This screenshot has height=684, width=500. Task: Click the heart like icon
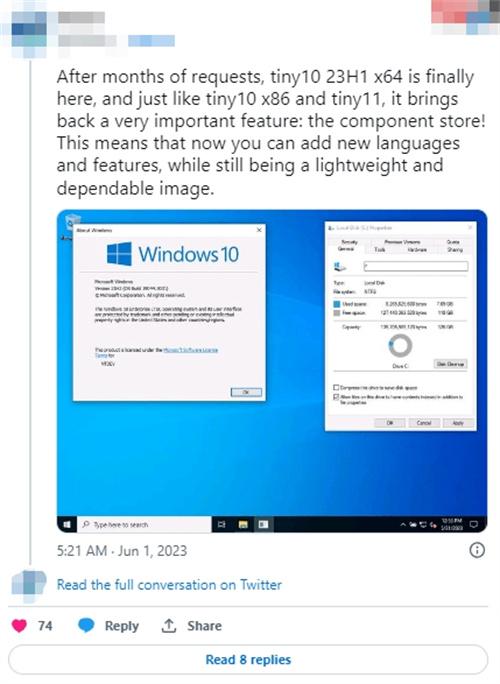click(x=19, y=626)
